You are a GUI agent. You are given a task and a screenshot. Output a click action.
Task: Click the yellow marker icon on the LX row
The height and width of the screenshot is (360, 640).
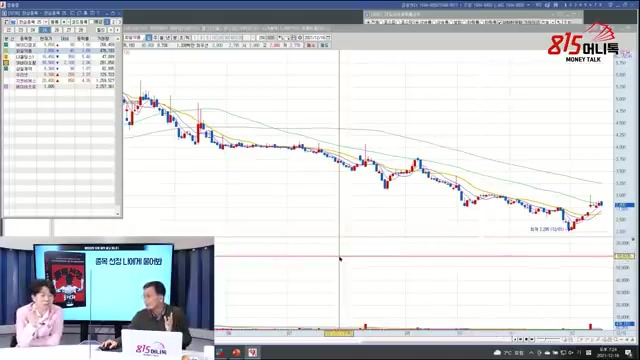click(x=6, y=57)
